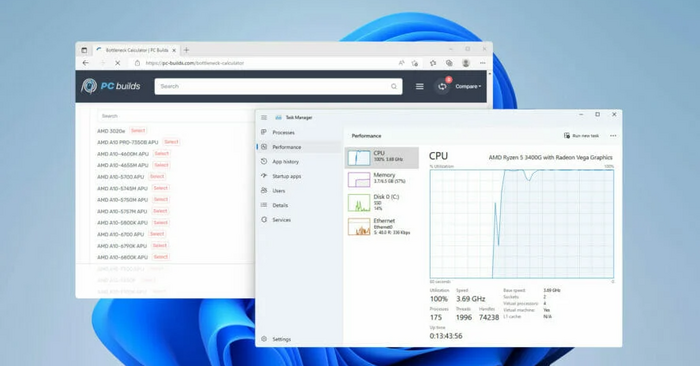Viewport: 700px width, 366px height.
Task: Open a new browser tab
Action: [x=186, y=50]
